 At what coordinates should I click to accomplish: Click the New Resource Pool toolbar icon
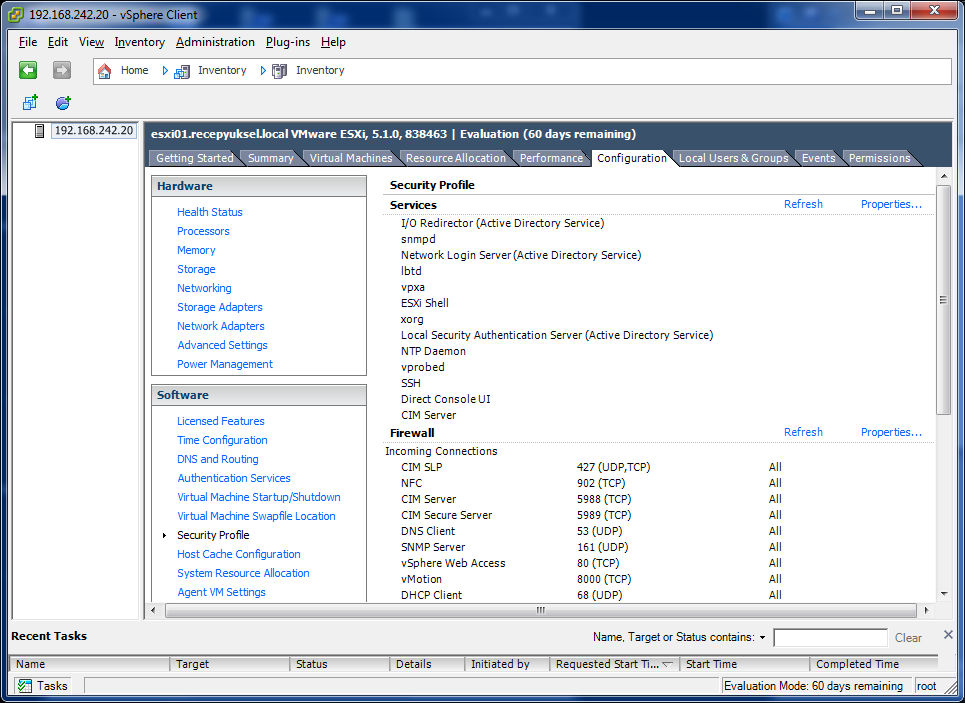(63, 102)
